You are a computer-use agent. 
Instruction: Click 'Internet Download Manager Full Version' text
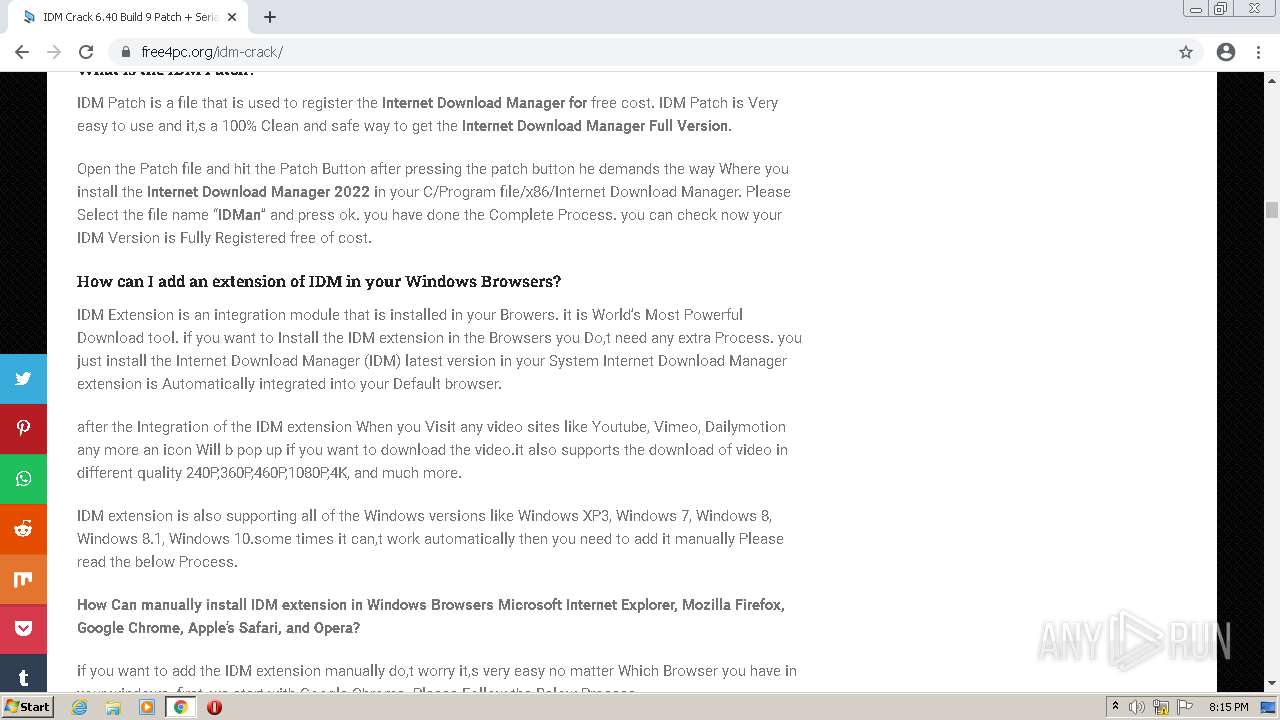(x=597, y=126)
